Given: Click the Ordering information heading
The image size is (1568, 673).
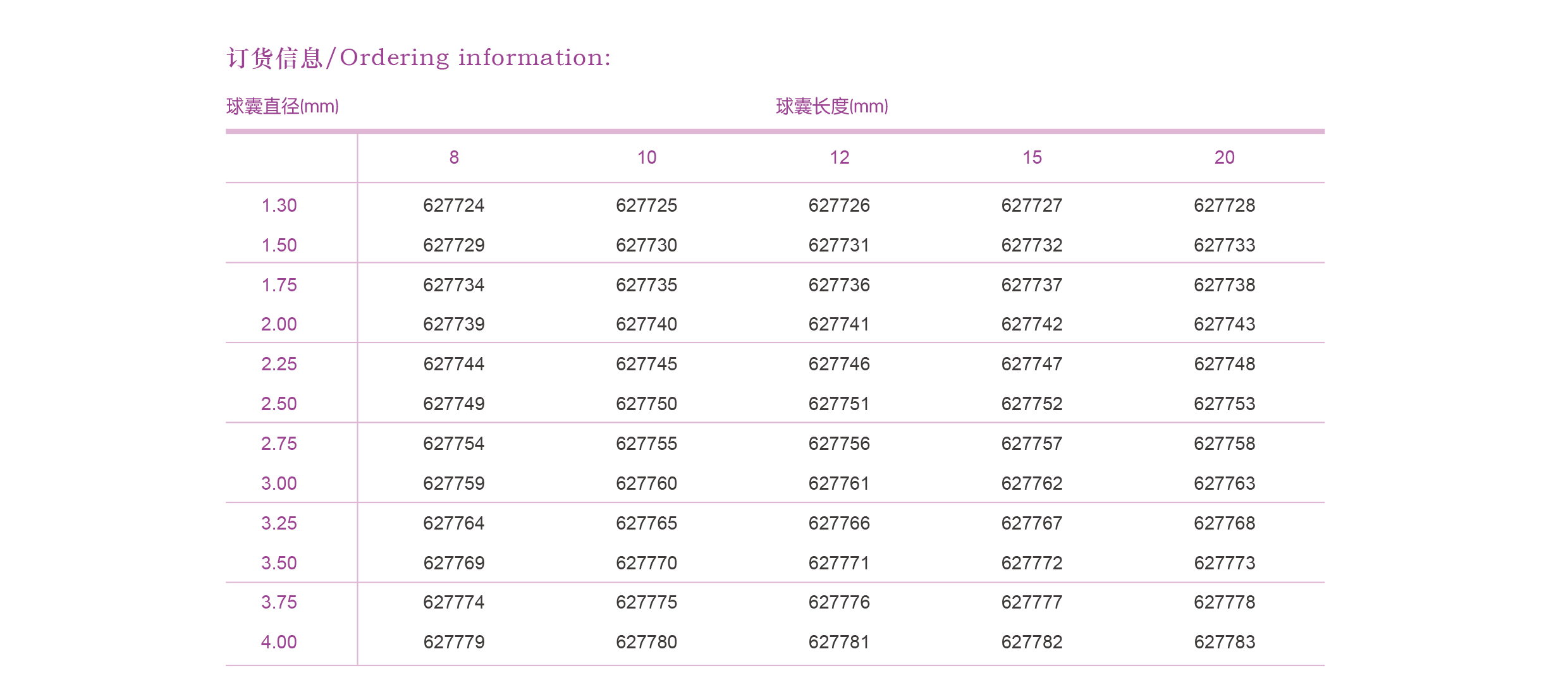Looking at the screenshot, I should click(419, 58).
